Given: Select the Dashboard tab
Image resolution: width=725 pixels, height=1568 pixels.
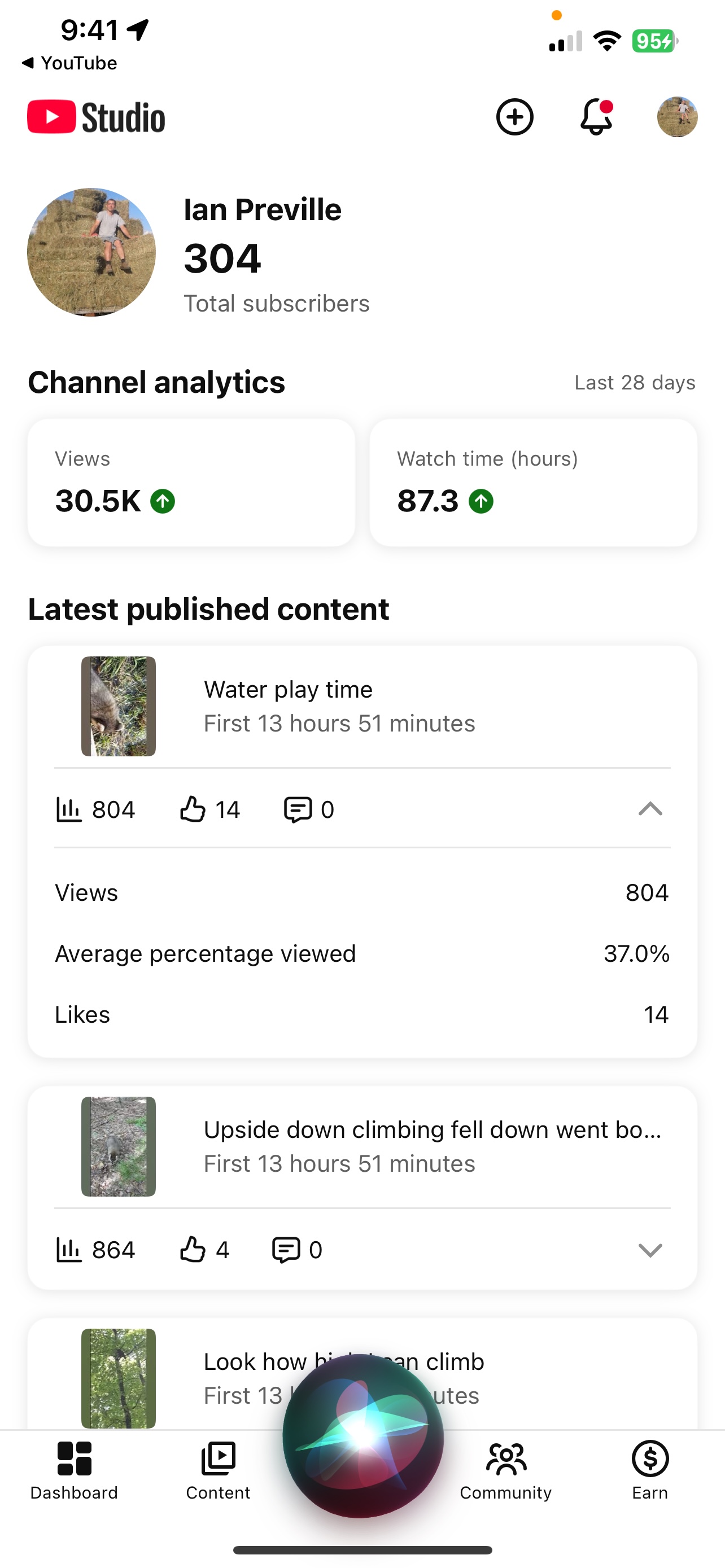Looking at the screenshot, I should 75,1470.
